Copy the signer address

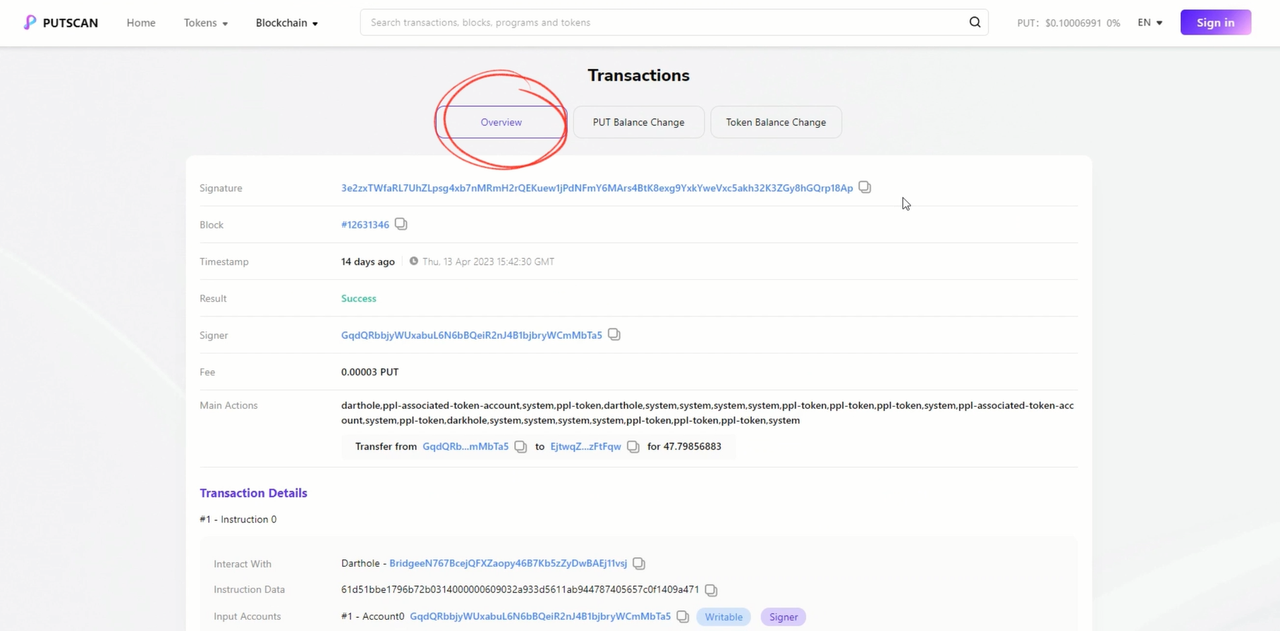point(614,335)
